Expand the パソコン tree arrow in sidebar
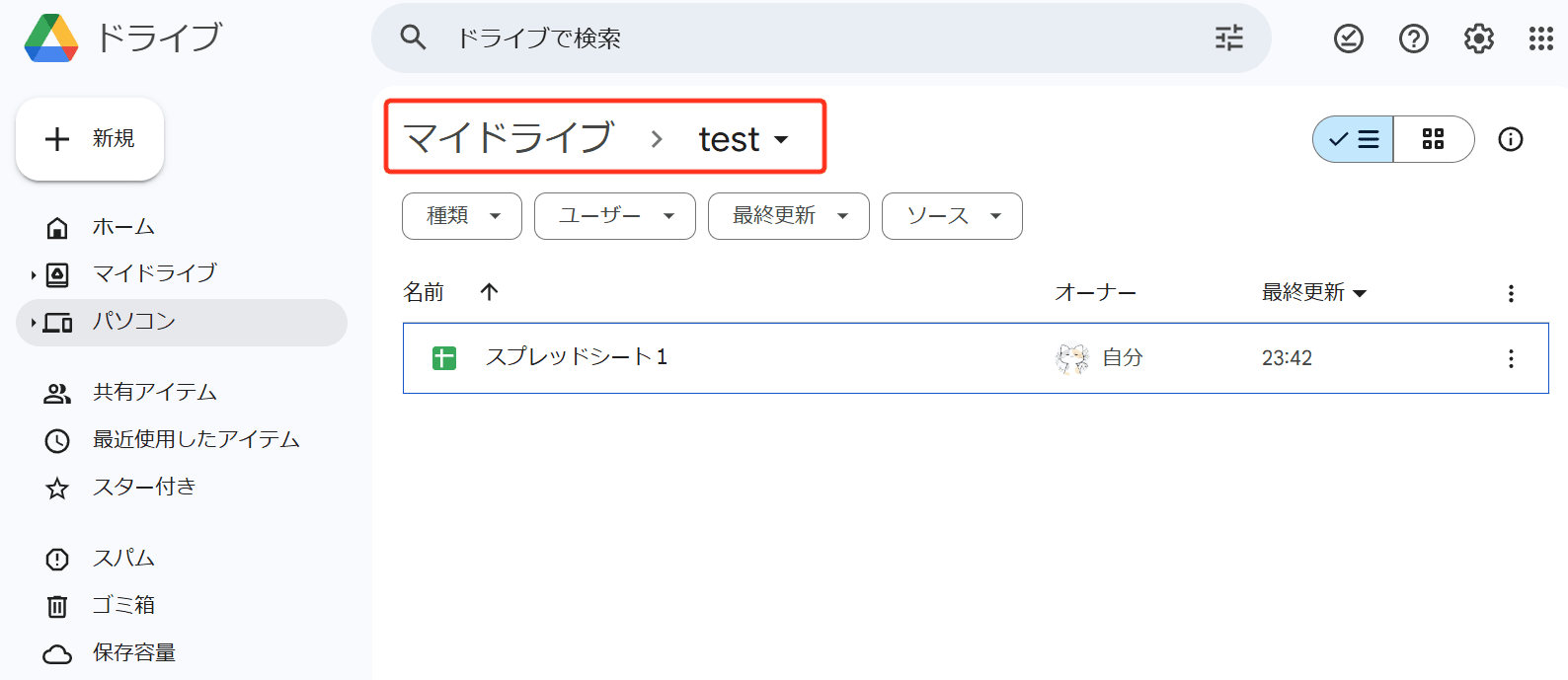Image resolution: width=1568 pixels, height=680 pixels. (x=34, y=323)
